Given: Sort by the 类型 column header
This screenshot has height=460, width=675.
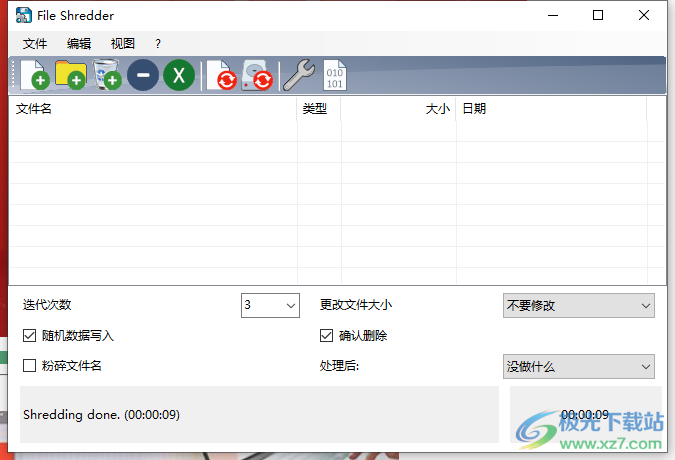Looking at the screenshot, I should 319,109.
